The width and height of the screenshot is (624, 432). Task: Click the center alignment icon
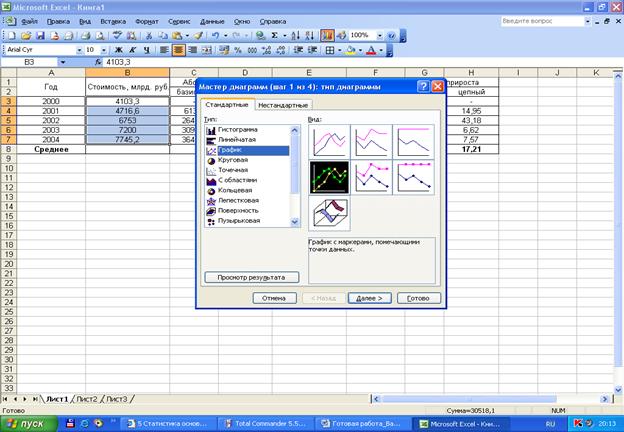click(x=179, y=49)
